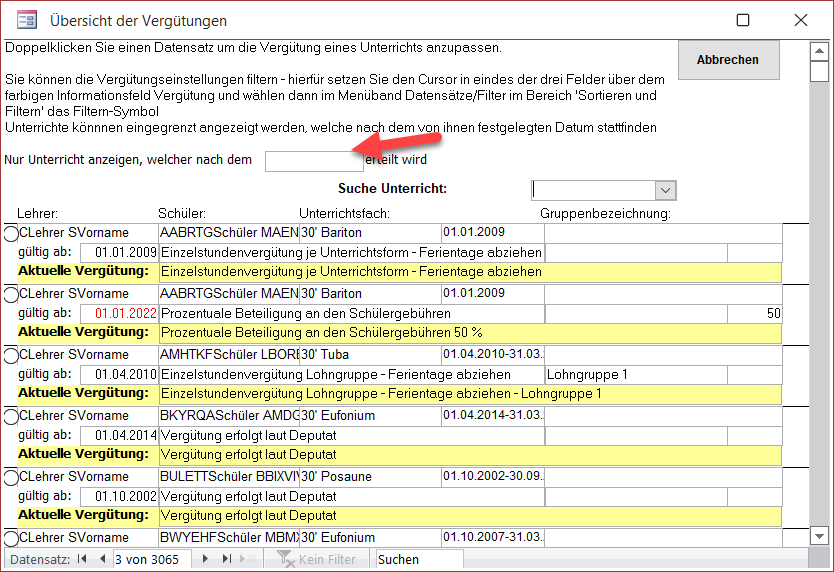Viewport: 834px width, 572px height.
Task: Open the Suche Unterricht dropdown
Action: 665,190
